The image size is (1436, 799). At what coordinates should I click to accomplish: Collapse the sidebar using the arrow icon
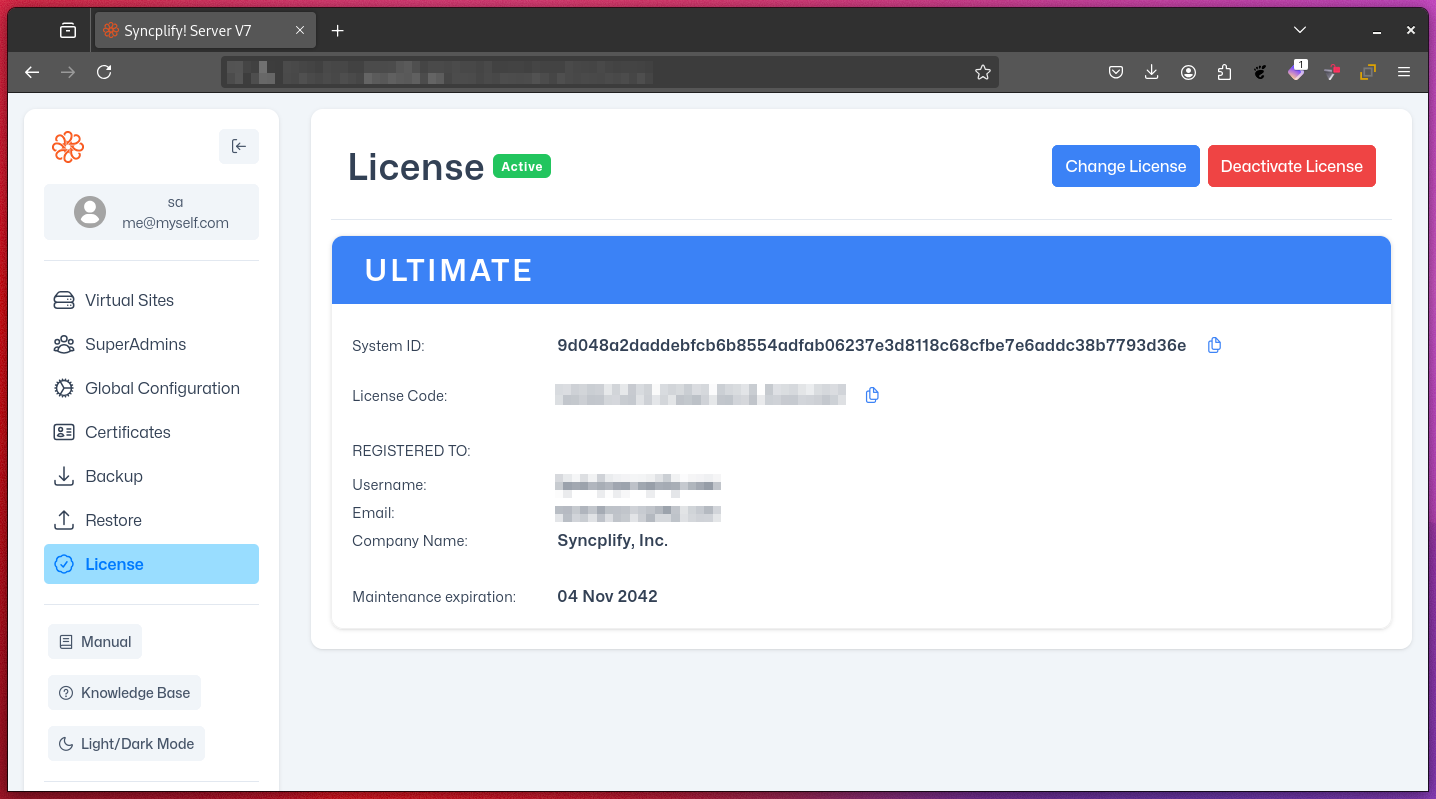click(x=239, y=146)
